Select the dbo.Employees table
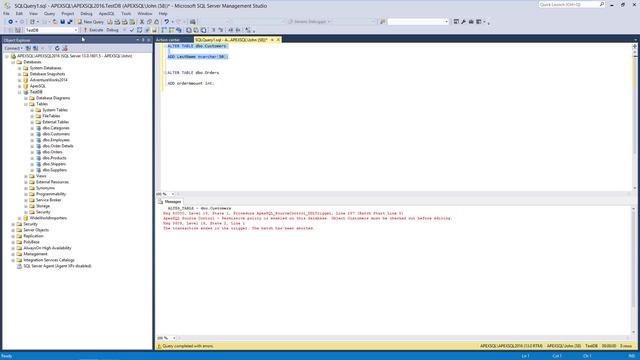Image resolution: width=640 pixels, height=360 pixels. (x=56, y=140)
